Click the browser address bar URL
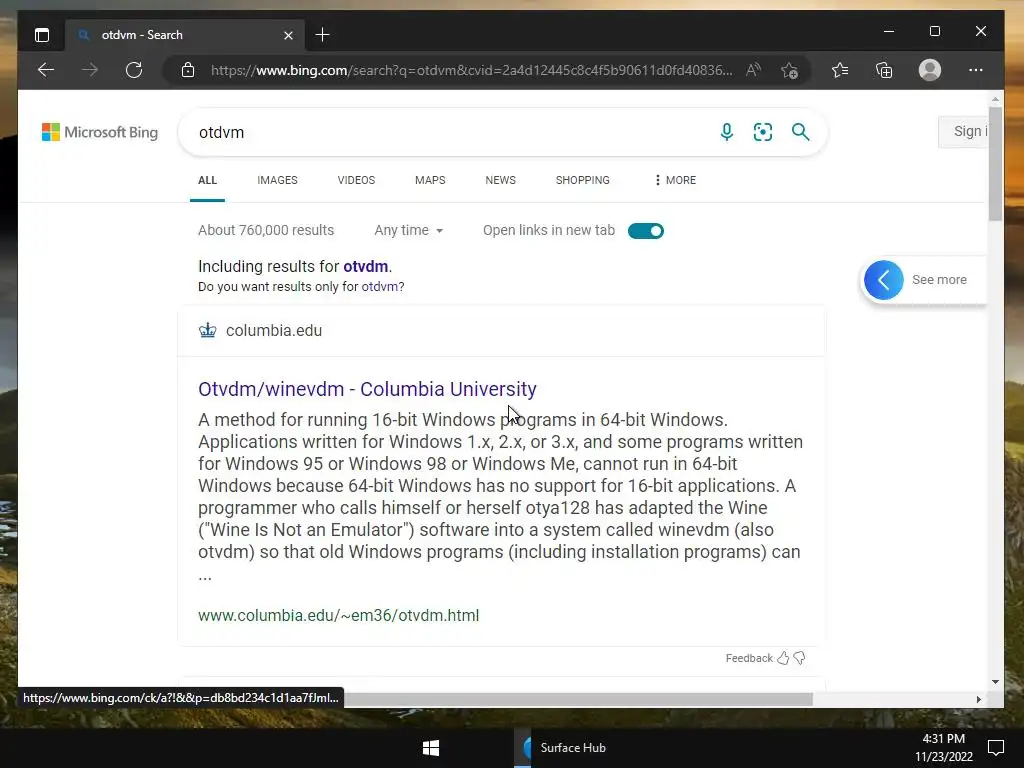This screenshot has width=1024, height=768. pos(472,70)
